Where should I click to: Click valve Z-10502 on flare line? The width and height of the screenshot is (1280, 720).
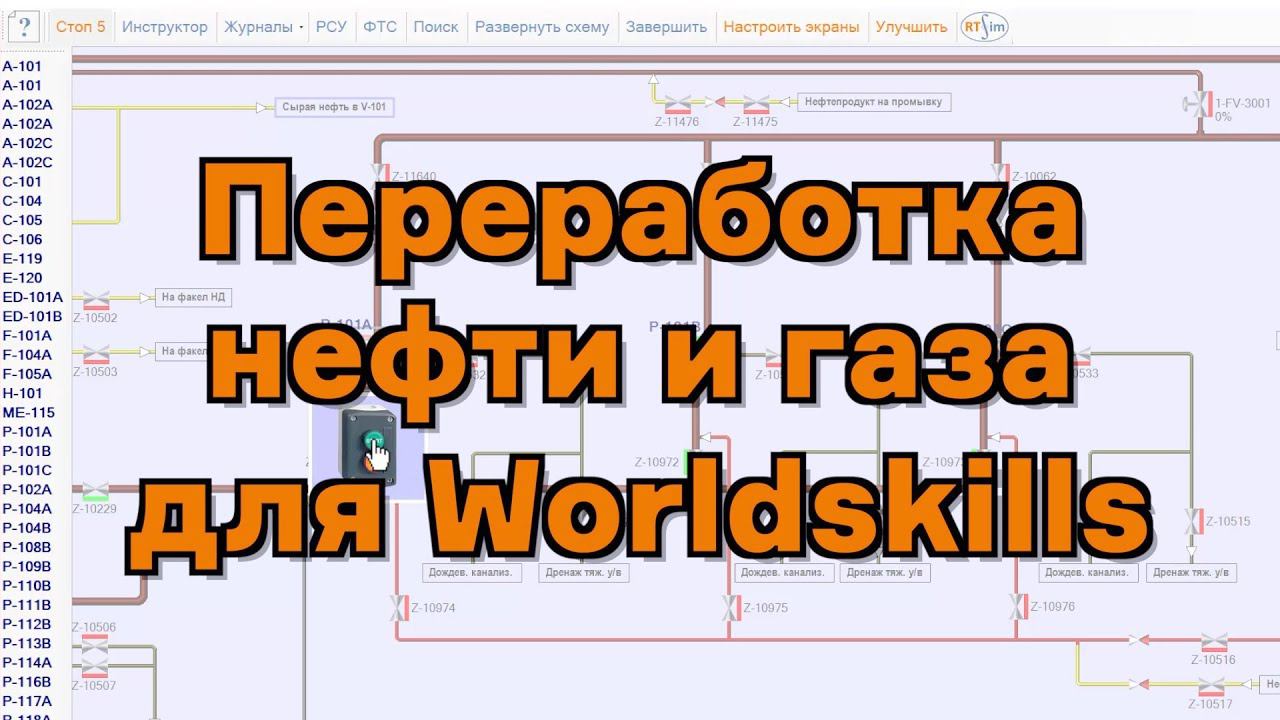pyautogui.click(x=96, y=298)
